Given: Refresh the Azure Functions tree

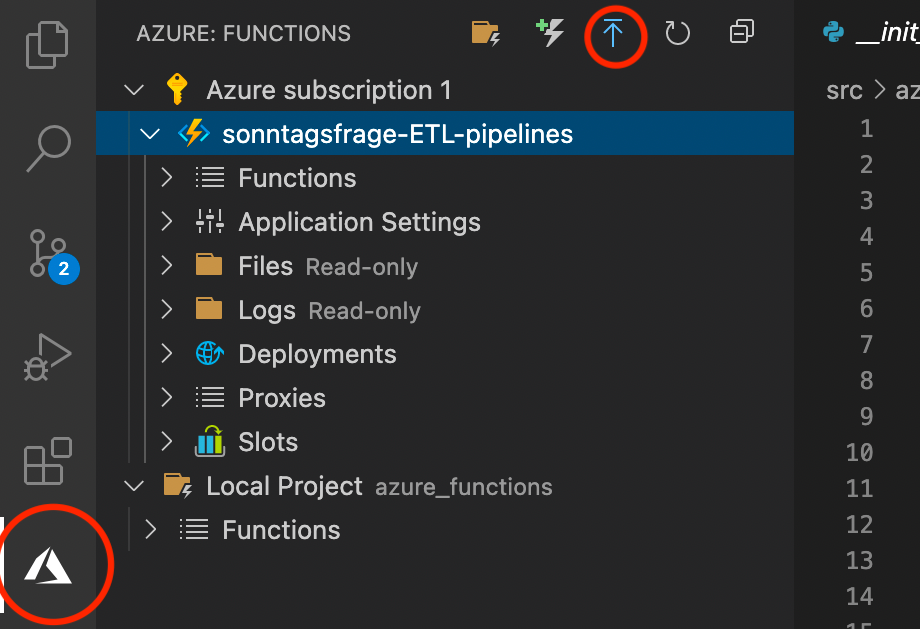Looking at the screenshot, I should coord(678,34).
